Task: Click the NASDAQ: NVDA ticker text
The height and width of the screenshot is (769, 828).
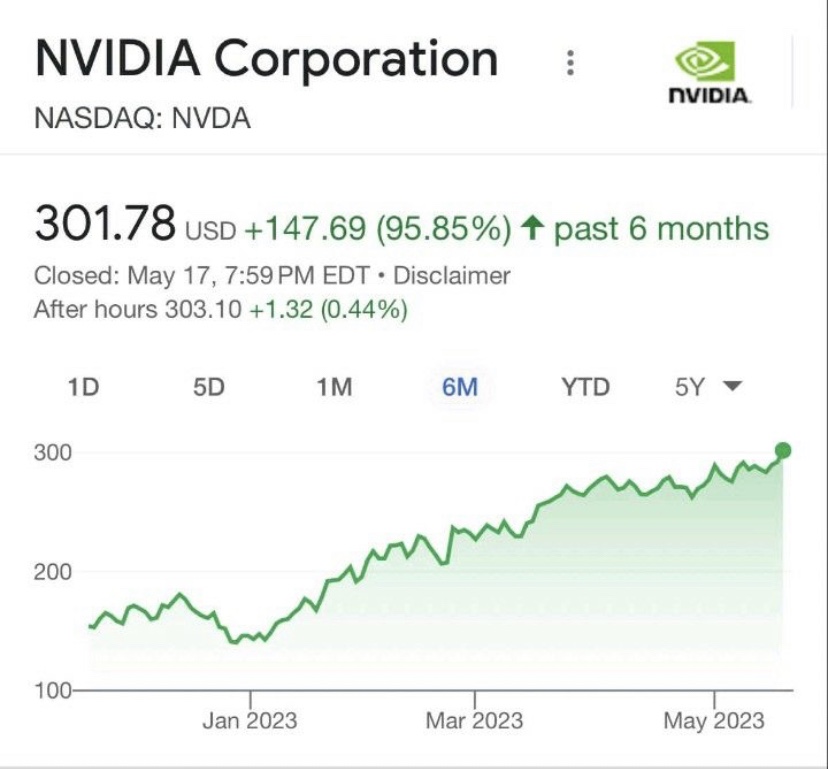Action: [142, 120]
